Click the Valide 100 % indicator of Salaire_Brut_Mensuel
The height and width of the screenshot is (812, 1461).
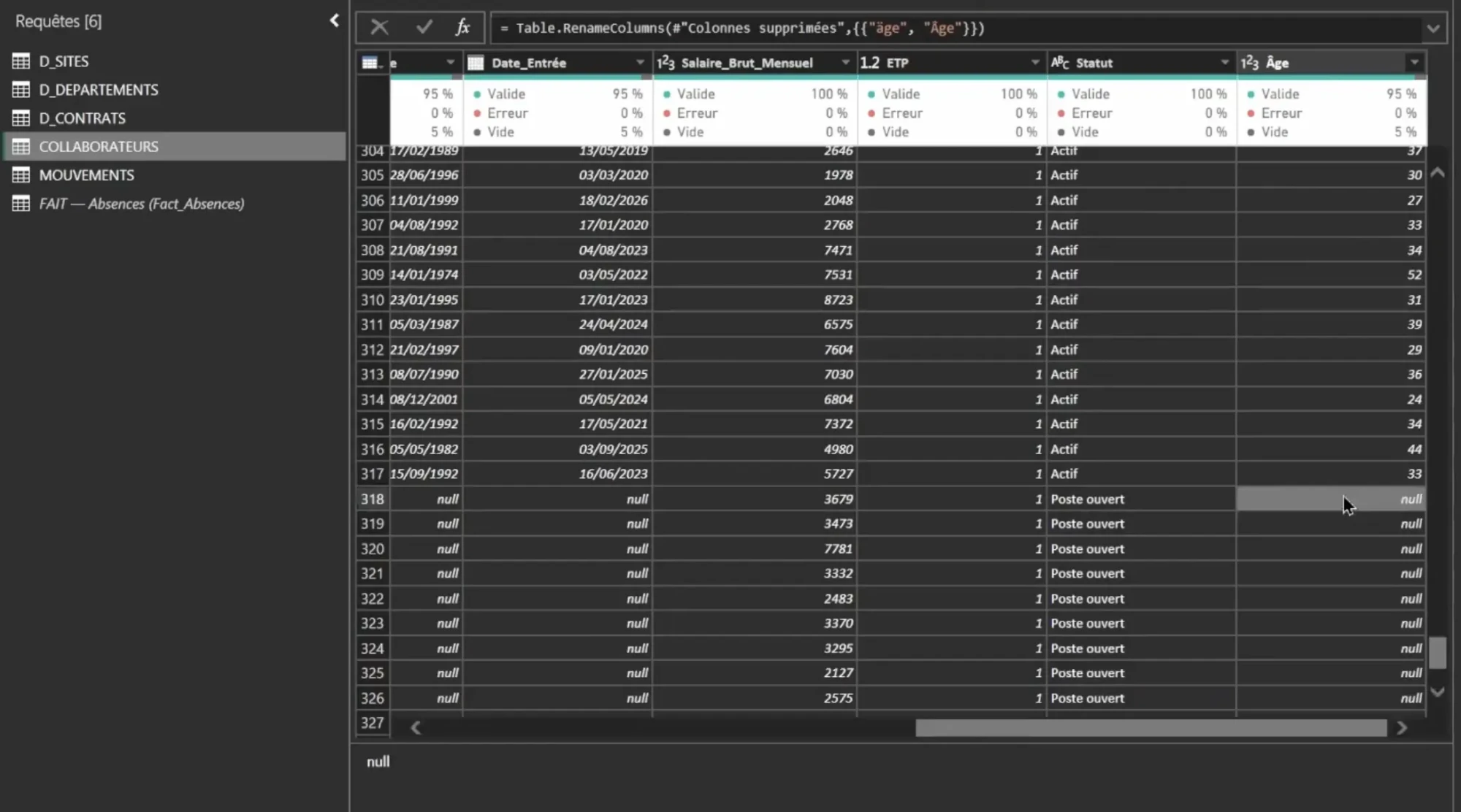pos(754,94)
